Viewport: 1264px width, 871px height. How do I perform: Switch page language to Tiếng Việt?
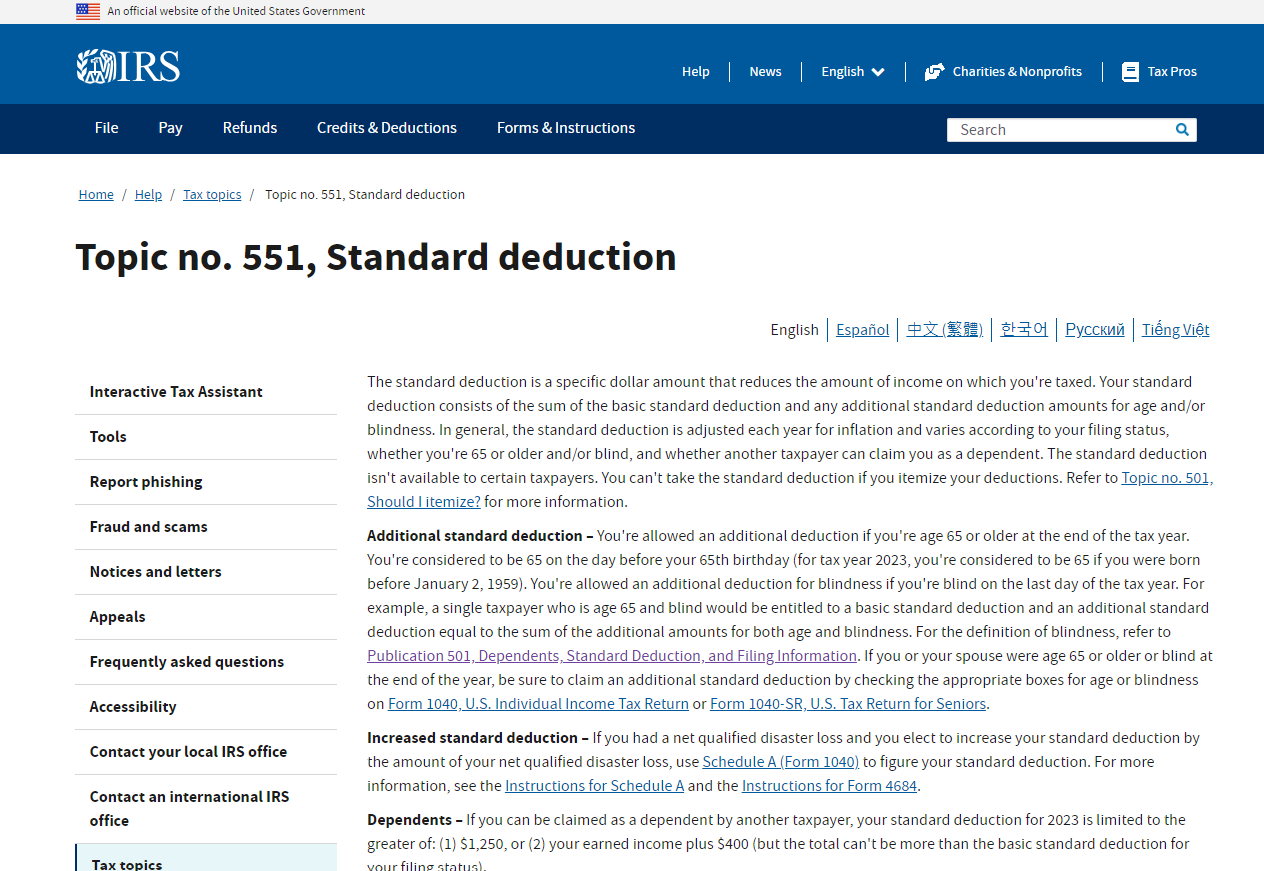1176,330
